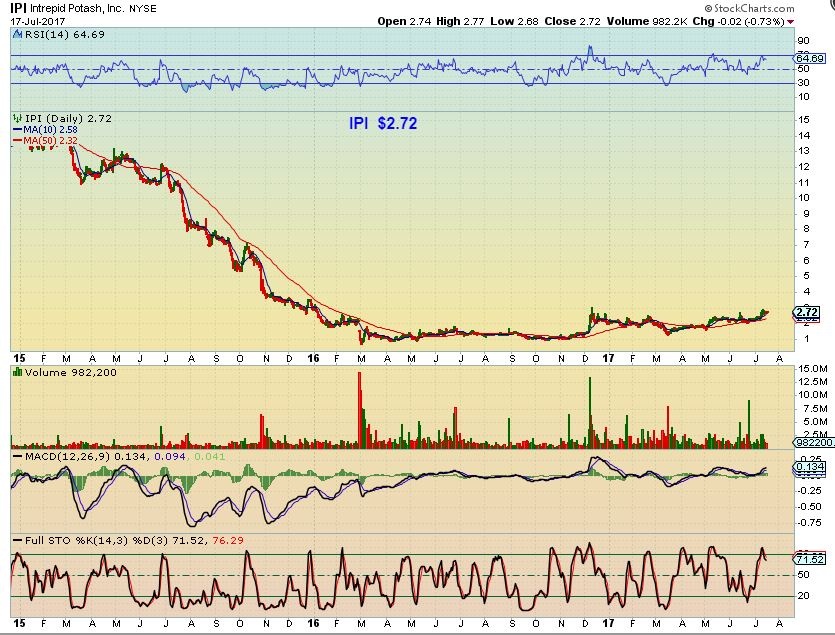Image resolution: width=835 pixels, height=635 pixels.
Task: Click the RSI(14) indicator legend icon
Action: click(14, 32)
